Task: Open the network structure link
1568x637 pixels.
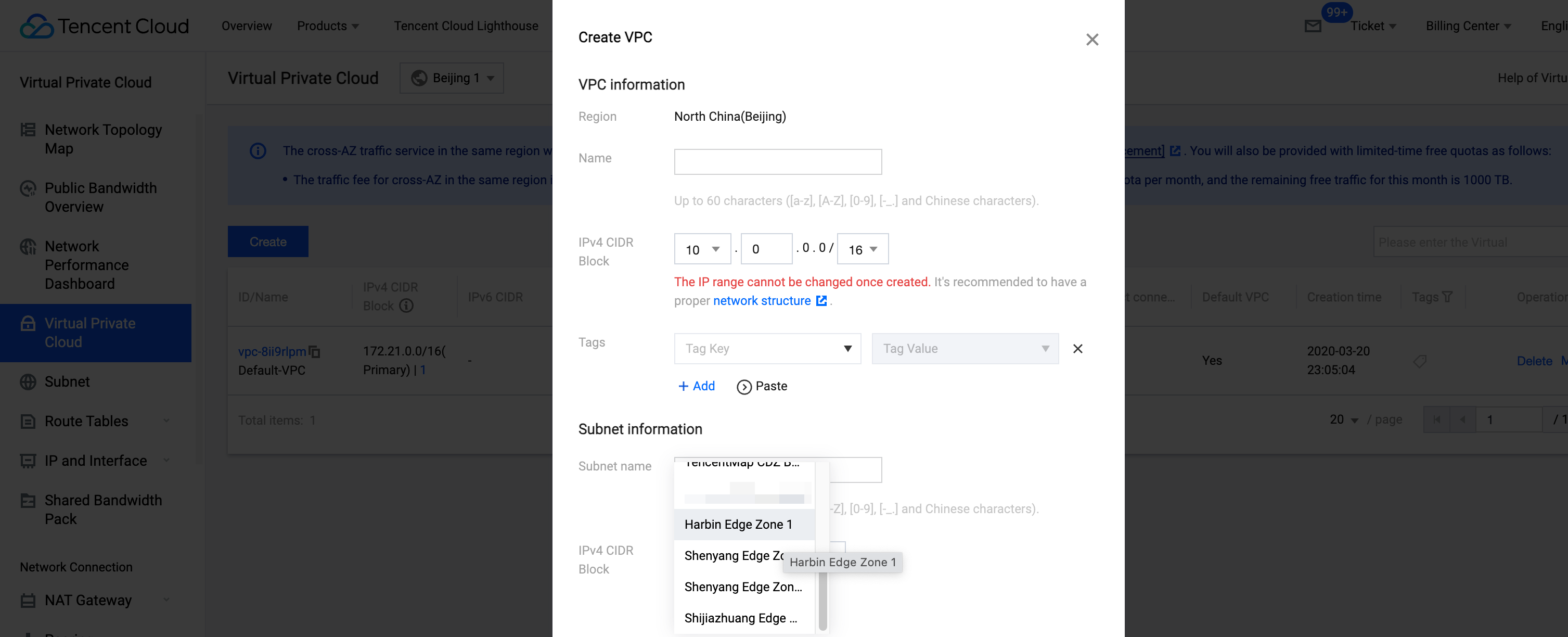Action: pos(762,301)
